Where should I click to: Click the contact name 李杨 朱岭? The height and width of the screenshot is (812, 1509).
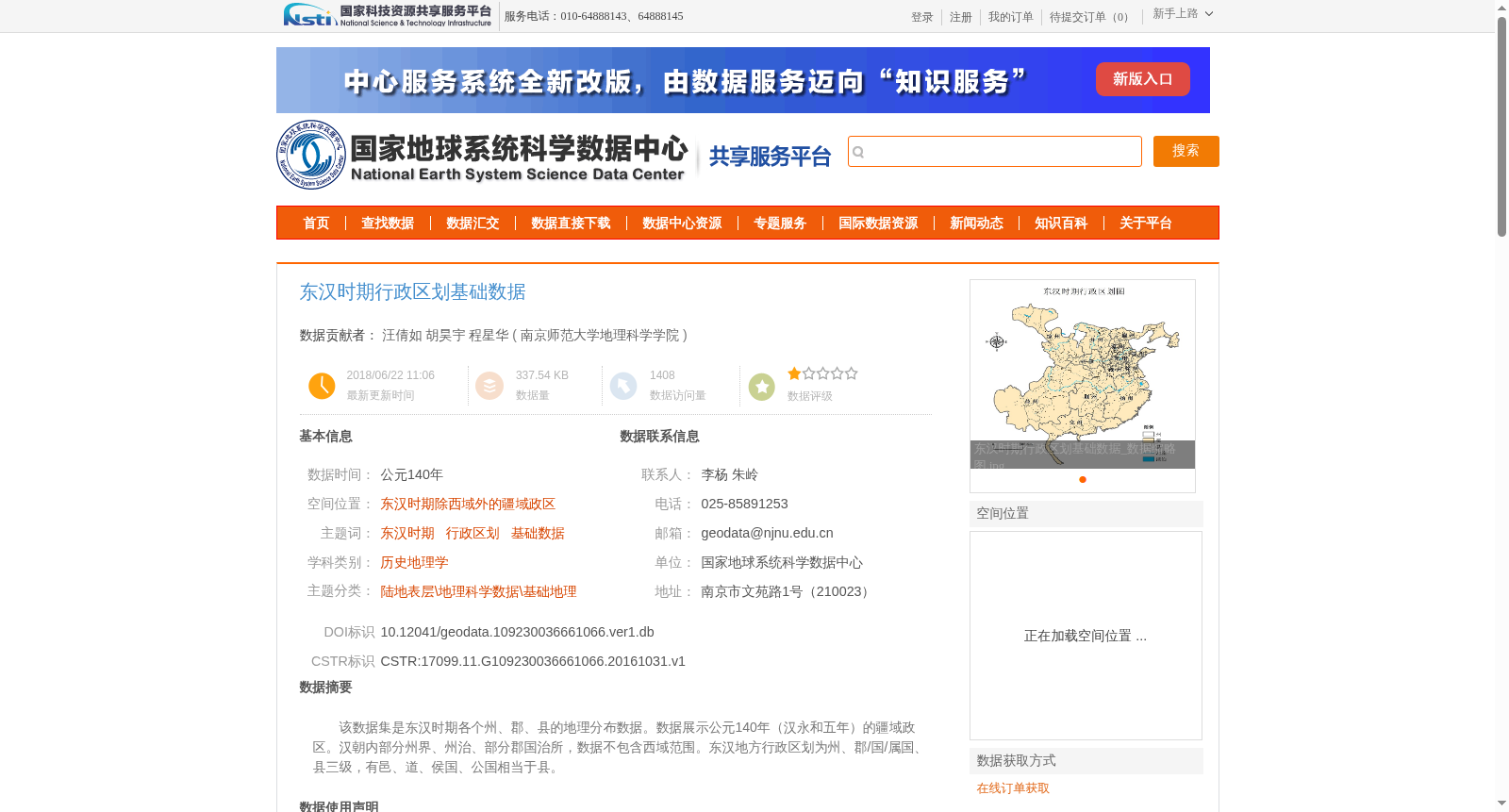(729, 475)
